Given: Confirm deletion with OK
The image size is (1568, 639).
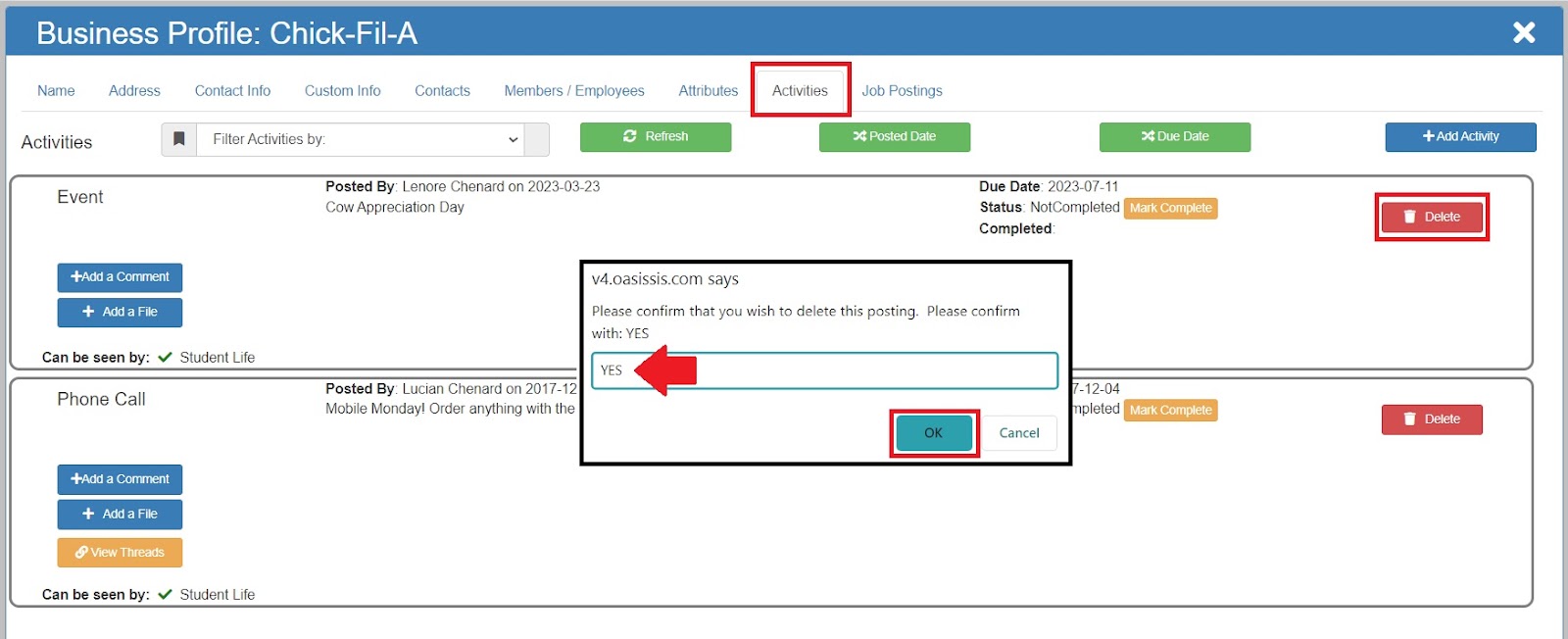Looking at the screenshot, I should [x=933, y=433].
